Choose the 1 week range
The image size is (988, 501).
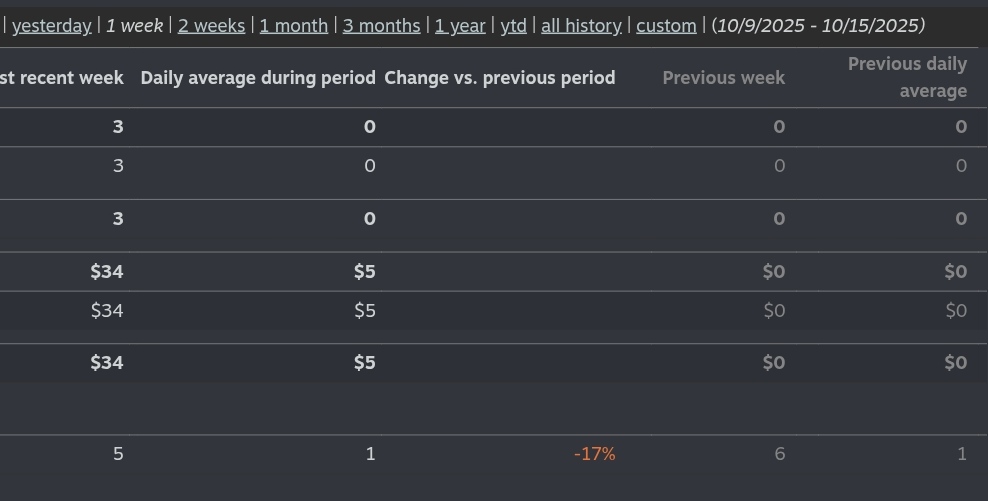click(134, 26)
